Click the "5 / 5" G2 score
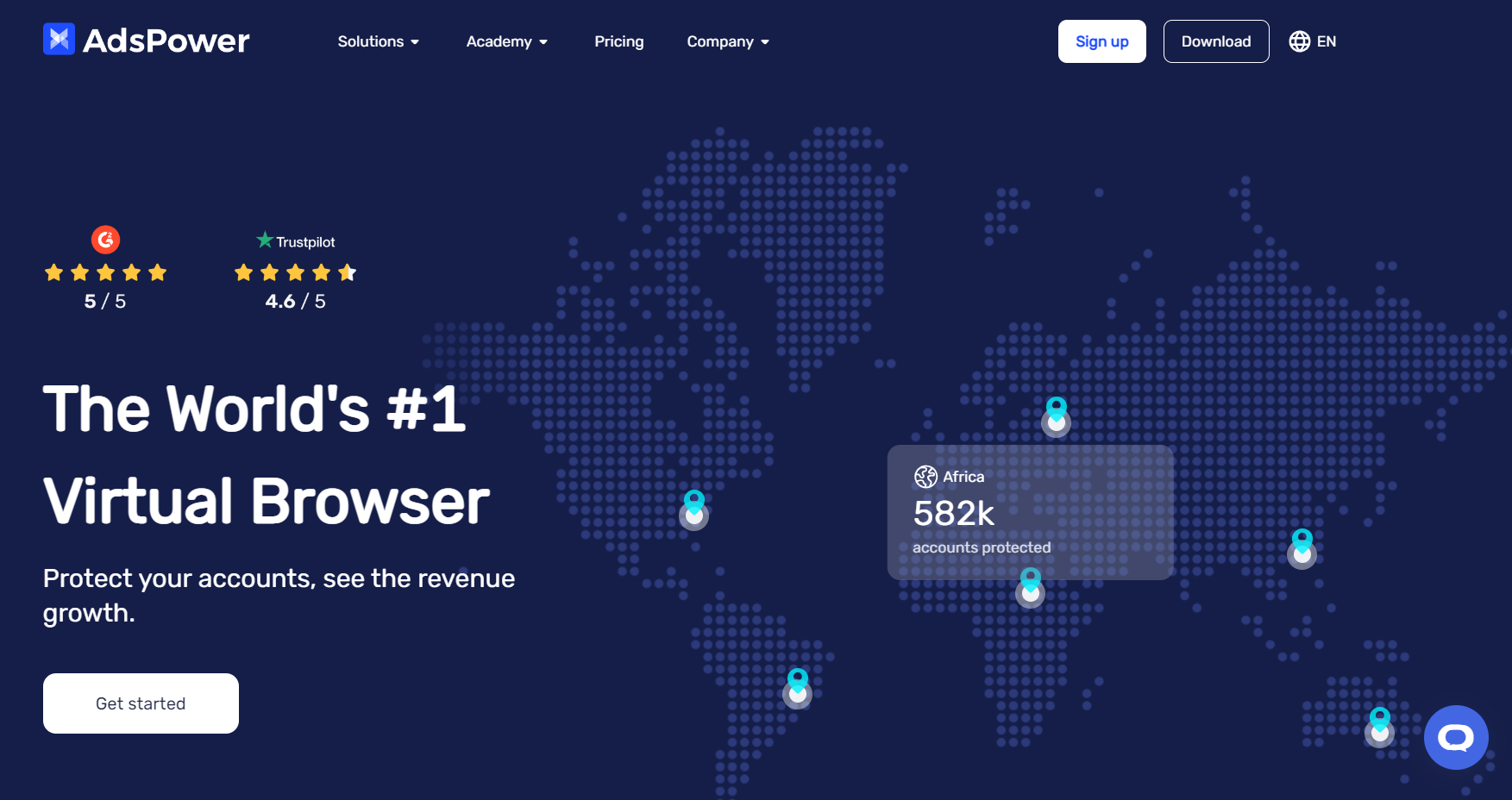Image resolution: width=1512 pixels, height=800 pixels. [105, 302]
